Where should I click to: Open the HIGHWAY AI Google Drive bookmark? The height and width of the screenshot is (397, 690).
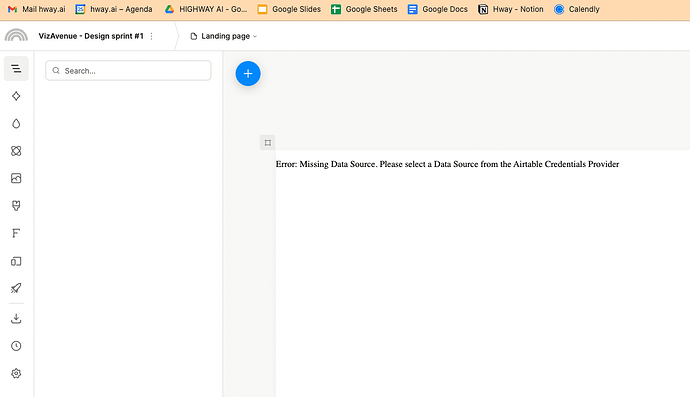206,9
